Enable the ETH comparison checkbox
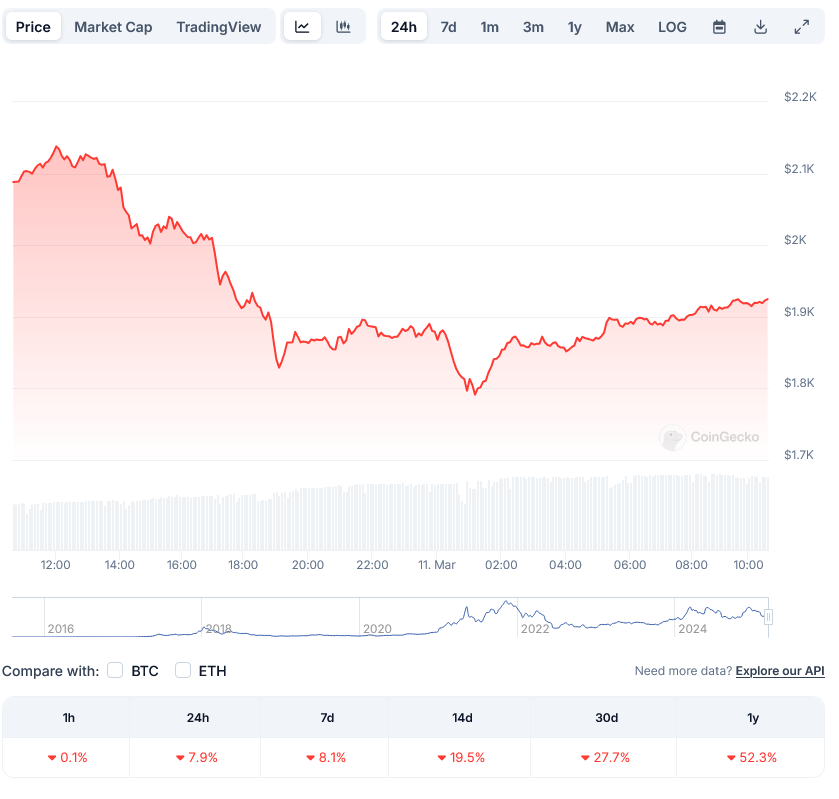The image size is (839, 799). coord(183,670)
